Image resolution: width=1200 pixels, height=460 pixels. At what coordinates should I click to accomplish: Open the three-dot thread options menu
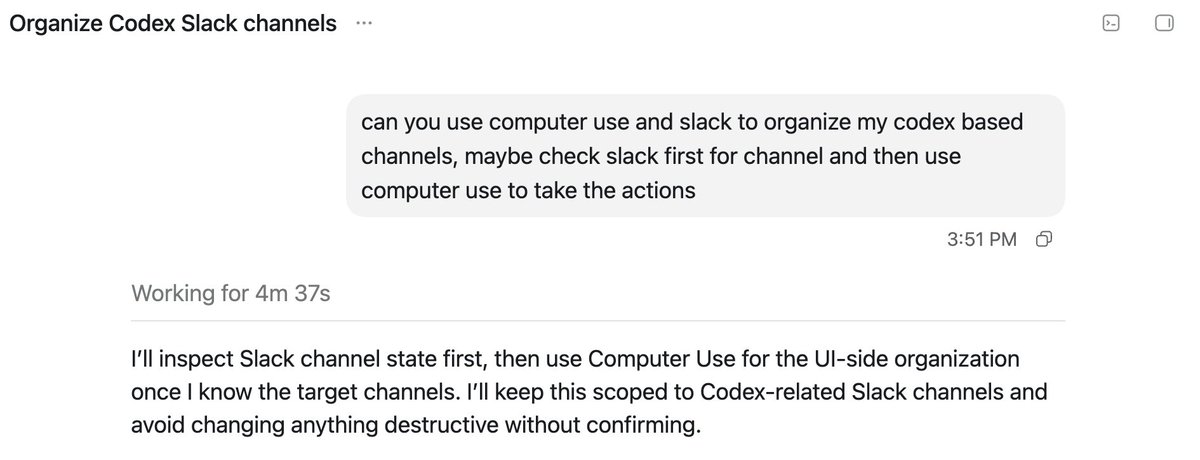click(363, 24)
